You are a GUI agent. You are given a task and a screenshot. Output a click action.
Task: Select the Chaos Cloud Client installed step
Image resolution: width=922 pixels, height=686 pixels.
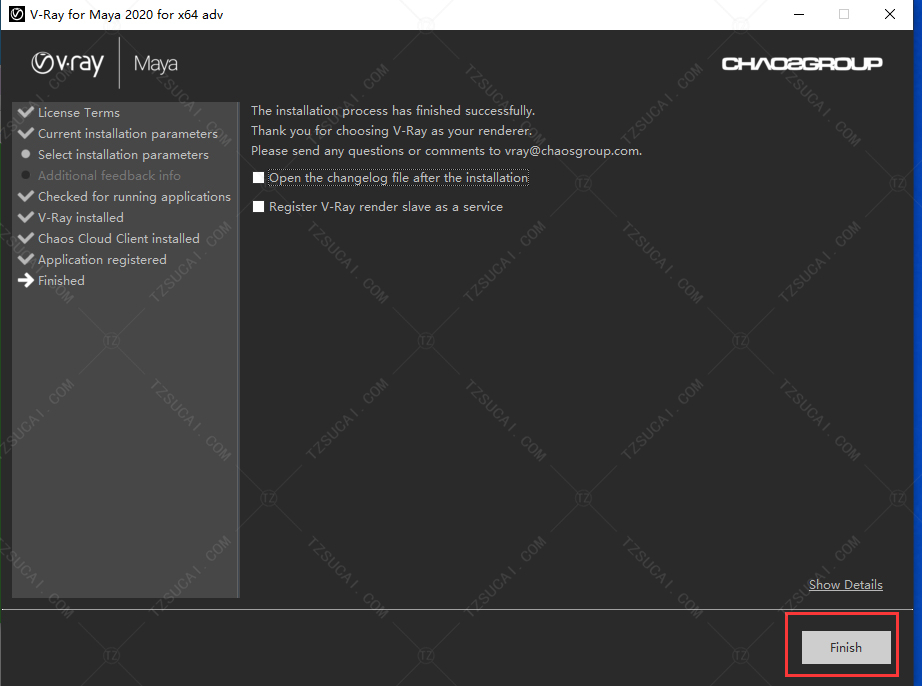[119, 239]
